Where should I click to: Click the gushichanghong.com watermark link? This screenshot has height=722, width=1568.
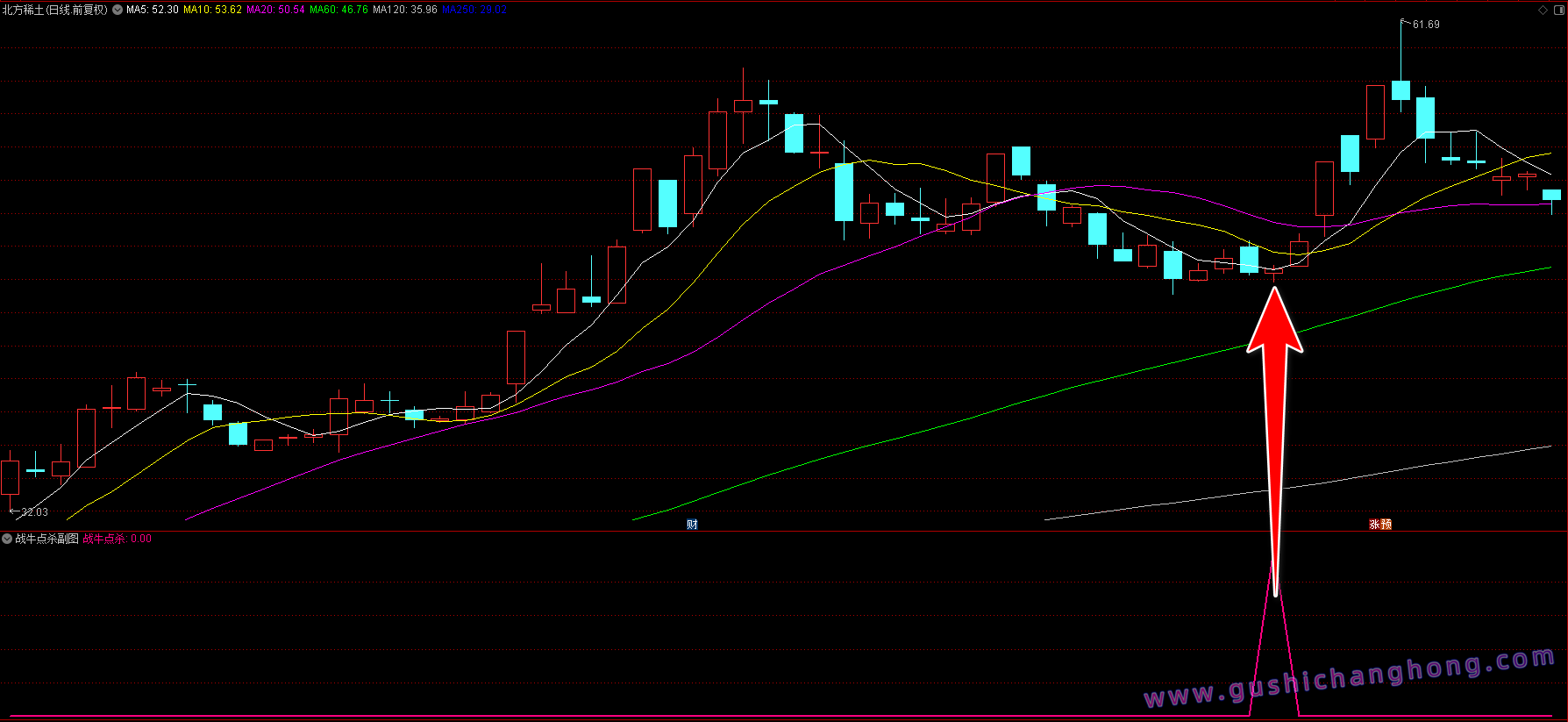(1349, 678)
